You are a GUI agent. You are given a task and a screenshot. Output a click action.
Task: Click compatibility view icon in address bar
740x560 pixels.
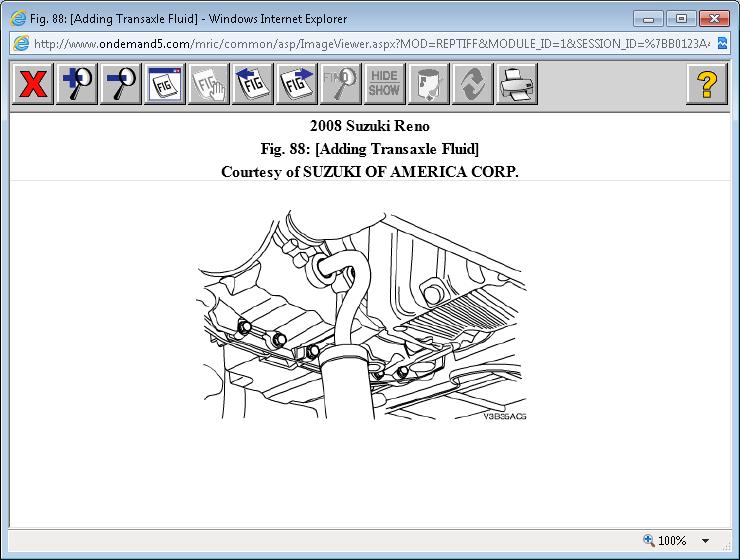pyautogui.click(x=723, y=44)
